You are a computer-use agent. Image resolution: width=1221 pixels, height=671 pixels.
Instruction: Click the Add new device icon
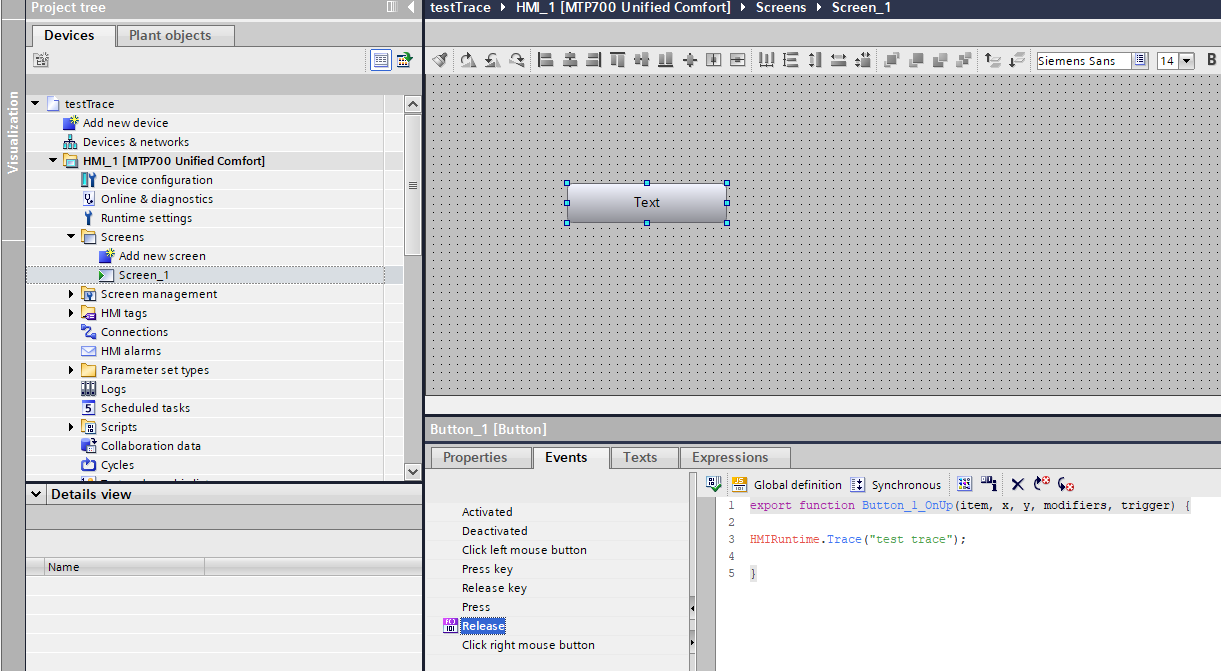(70, 123)
